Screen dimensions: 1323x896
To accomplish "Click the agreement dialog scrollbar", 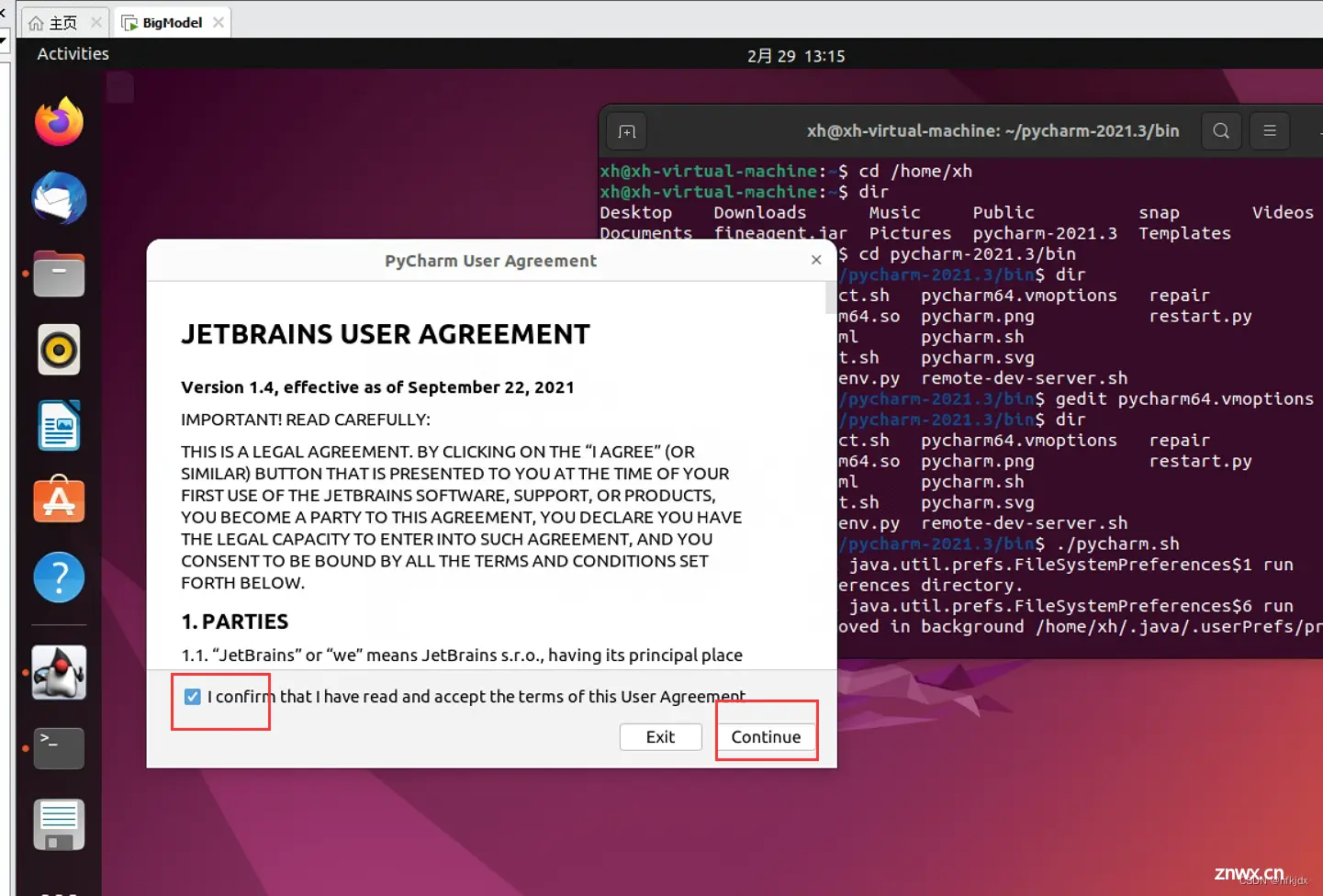I will pyautogui.click(x=831, y=297).
